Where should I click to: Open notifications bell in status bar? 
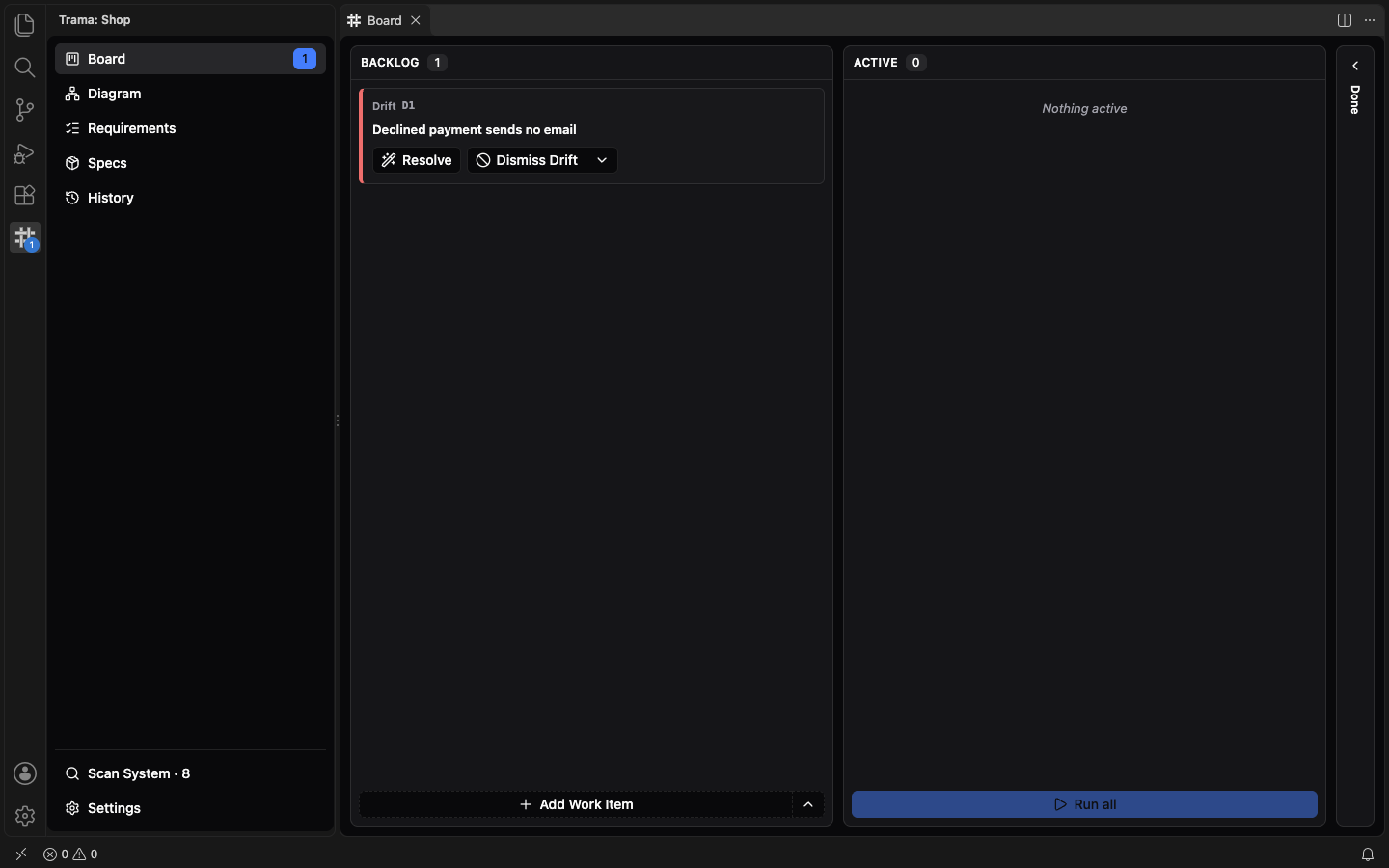pyautogui.click(x=1368, y=854)
